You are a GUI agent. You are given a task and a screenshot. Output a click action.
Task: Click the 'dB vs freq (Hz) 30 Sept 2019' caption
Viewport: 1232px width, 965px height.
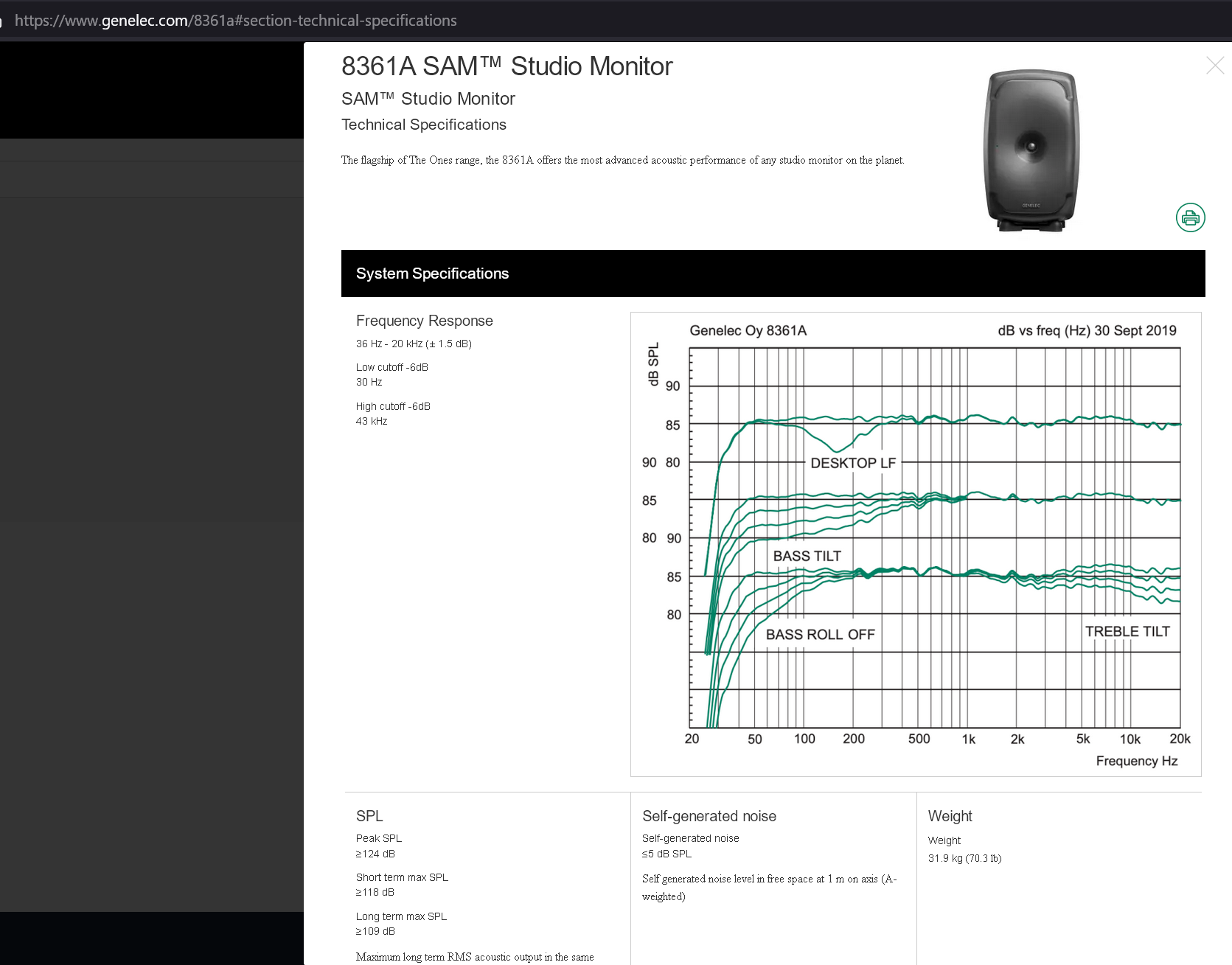1087,330
